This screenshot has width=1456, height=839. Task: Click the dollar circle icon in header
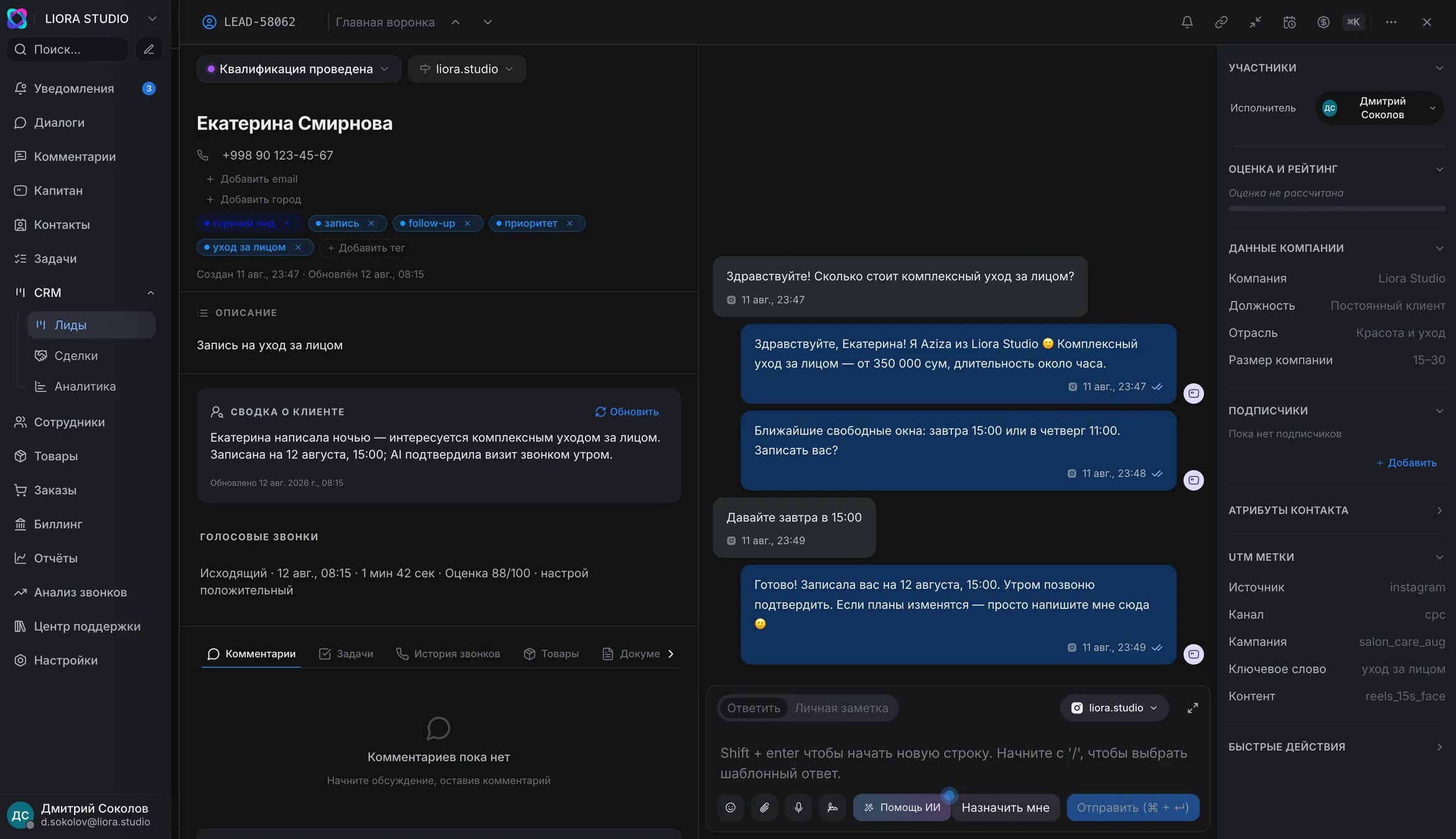[1323, 22]
